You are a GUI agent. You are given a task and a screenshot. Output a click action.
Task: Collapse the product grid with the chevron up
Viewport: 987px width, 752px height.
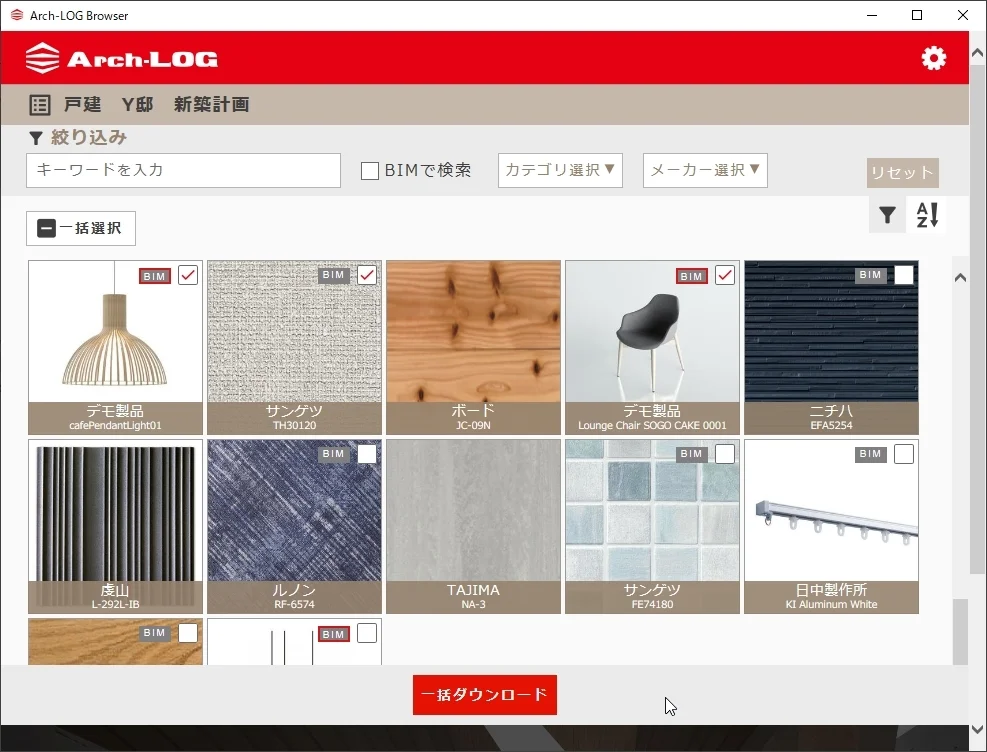960,278
